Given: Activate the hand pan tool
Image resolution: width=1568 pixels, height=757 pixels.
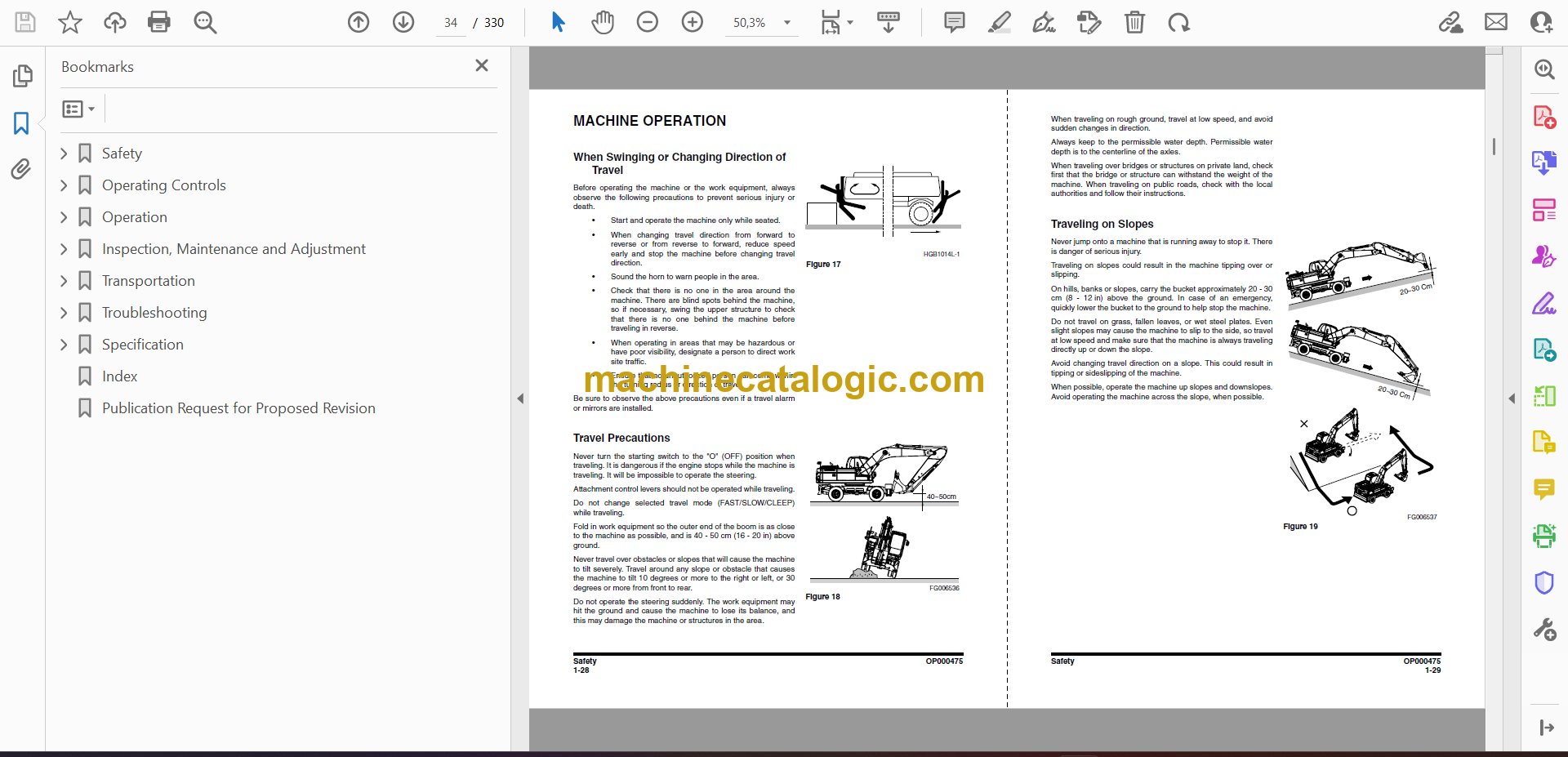Looking at the screenshot, I should (603, 22).
